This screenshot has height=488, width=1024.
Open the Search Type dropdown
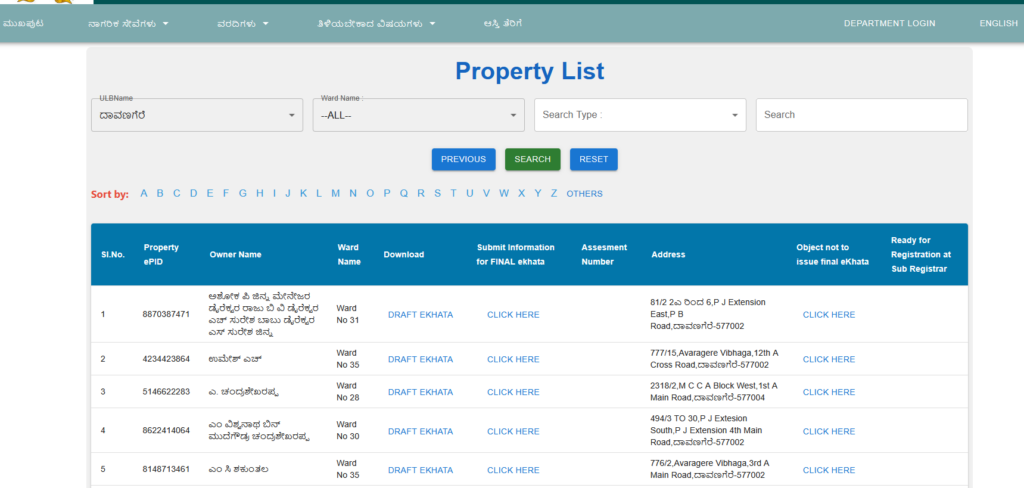coord(640,115)
